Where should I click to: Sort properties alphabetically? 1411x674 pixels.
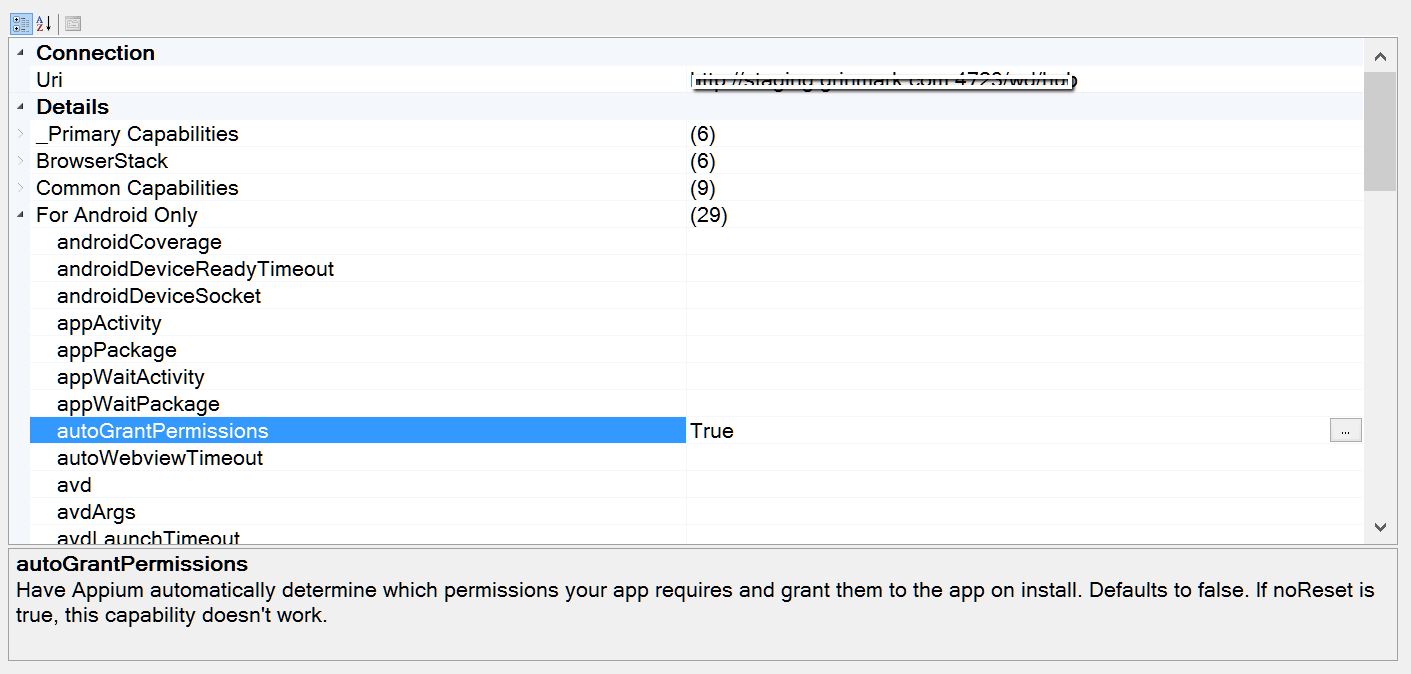click(x=43, y=23)
